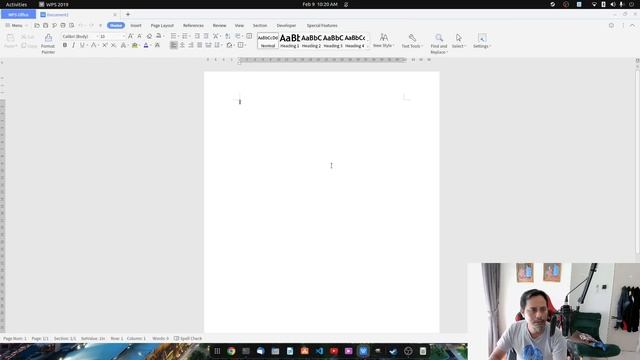
Task: Open the Settings ribbon button
Action: (482, 41)
